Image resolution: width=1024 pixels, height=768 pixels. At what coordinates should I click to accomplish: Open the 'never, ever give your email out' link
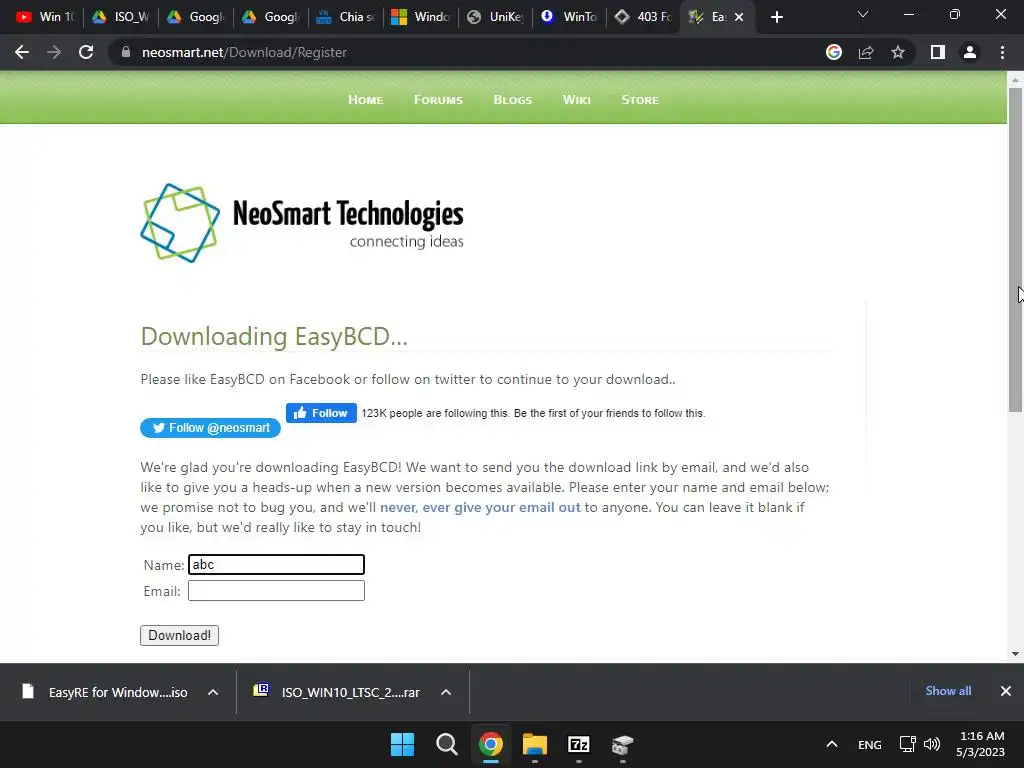(480, 507)
